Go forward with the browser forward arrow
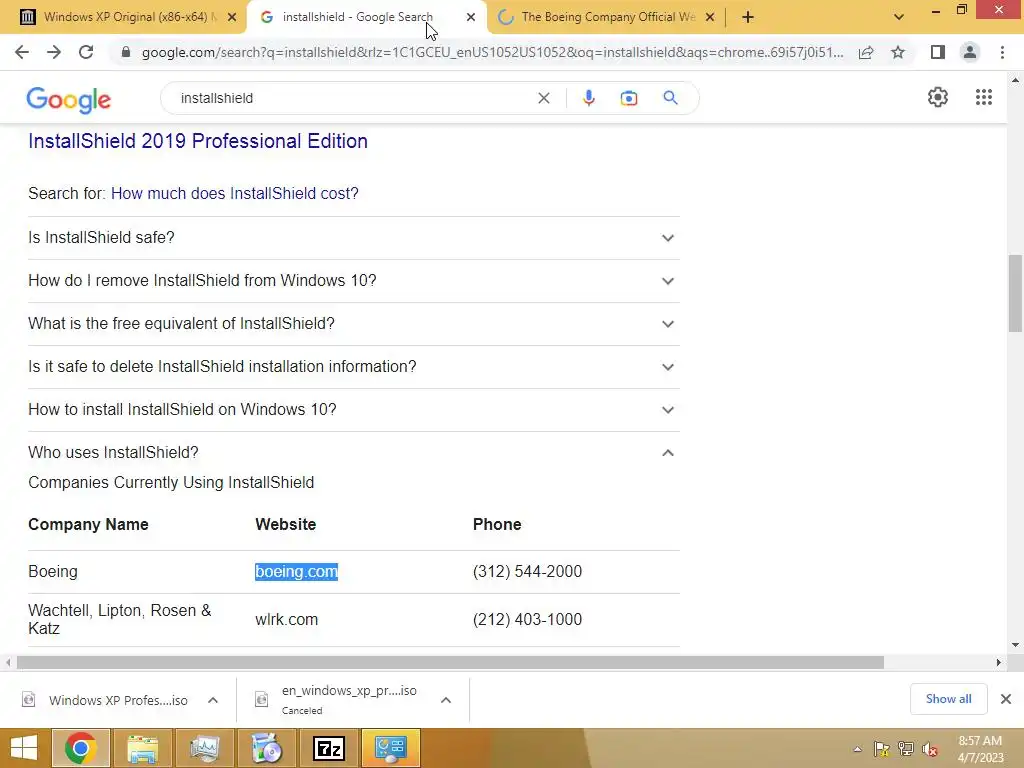The width and height of the screenshot is (1024, 768). click(54, 52)
